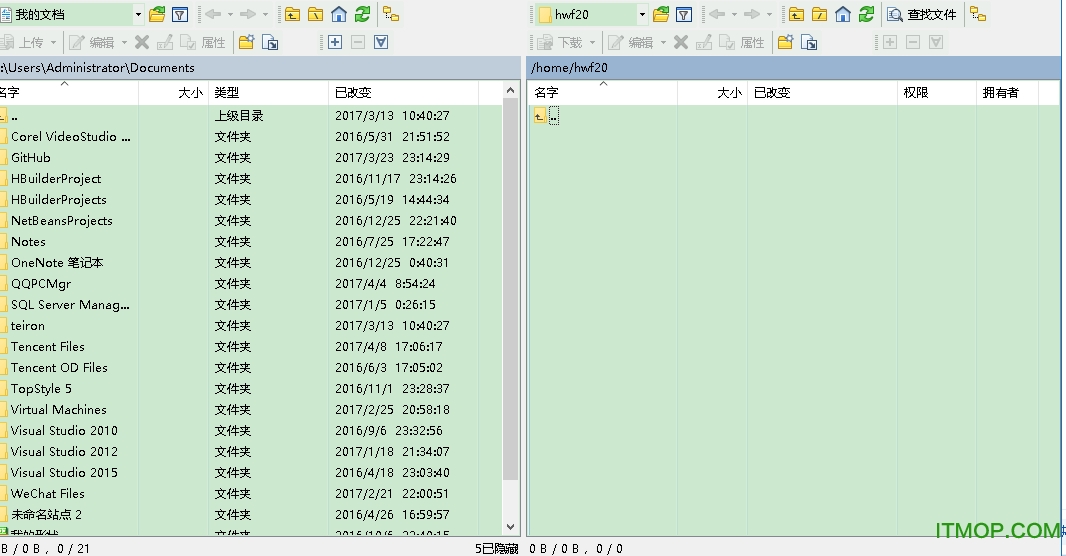This screenshot has height=556, width=1066.
Task: Click the /home/hwf20 path bar
Action: click(x=793, y=67)
